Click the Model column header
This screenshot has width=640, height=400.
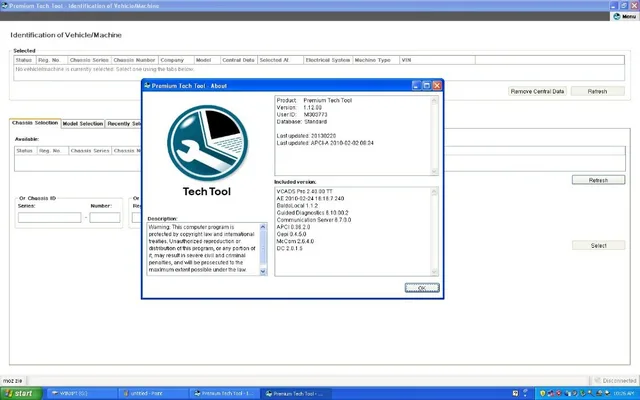pyautogui.click(x=207, y=60)
